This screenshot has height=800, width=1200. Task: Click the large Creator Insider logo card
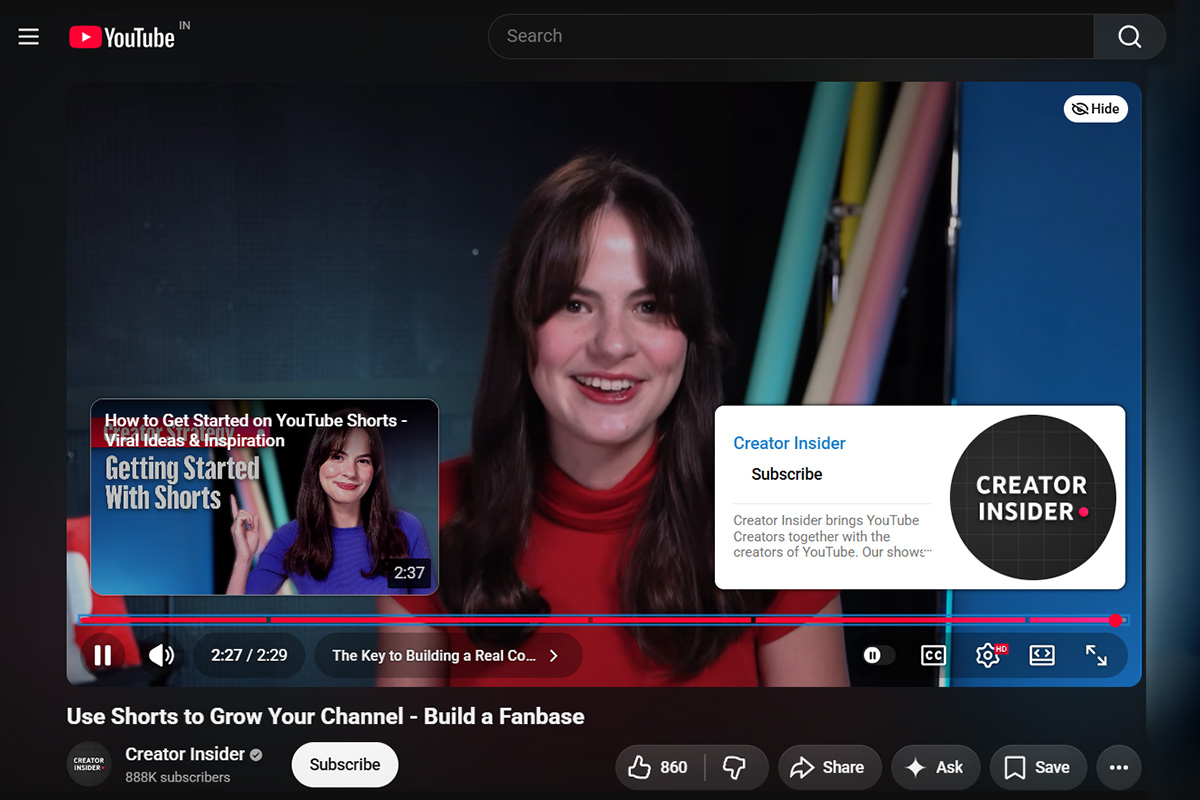[1032, 497]
